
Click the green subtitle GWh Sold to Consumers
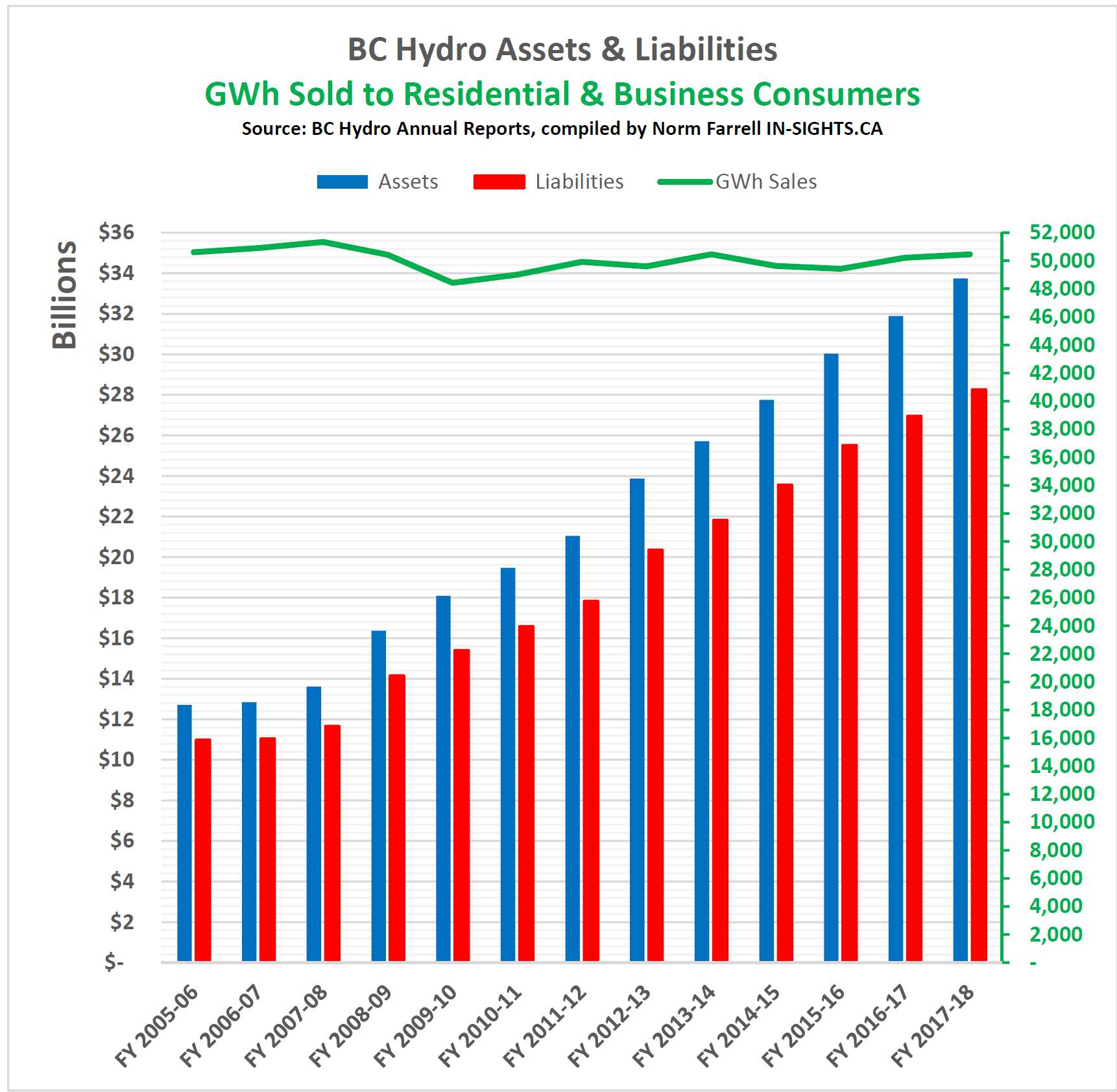pyautogui.click(x=562, y=94)
